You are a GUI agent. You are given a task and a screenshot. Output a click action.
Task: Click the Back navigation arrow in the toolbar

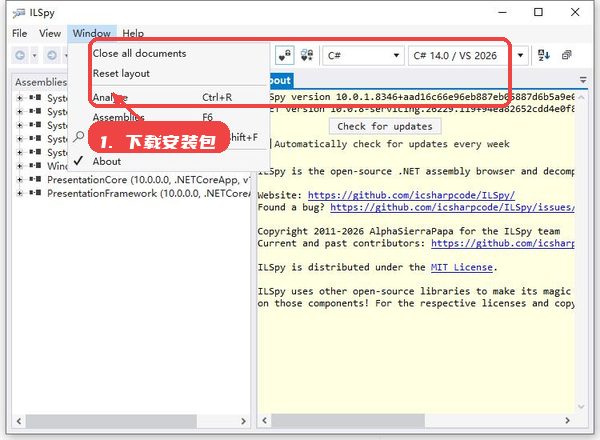(x=20, y=56)
